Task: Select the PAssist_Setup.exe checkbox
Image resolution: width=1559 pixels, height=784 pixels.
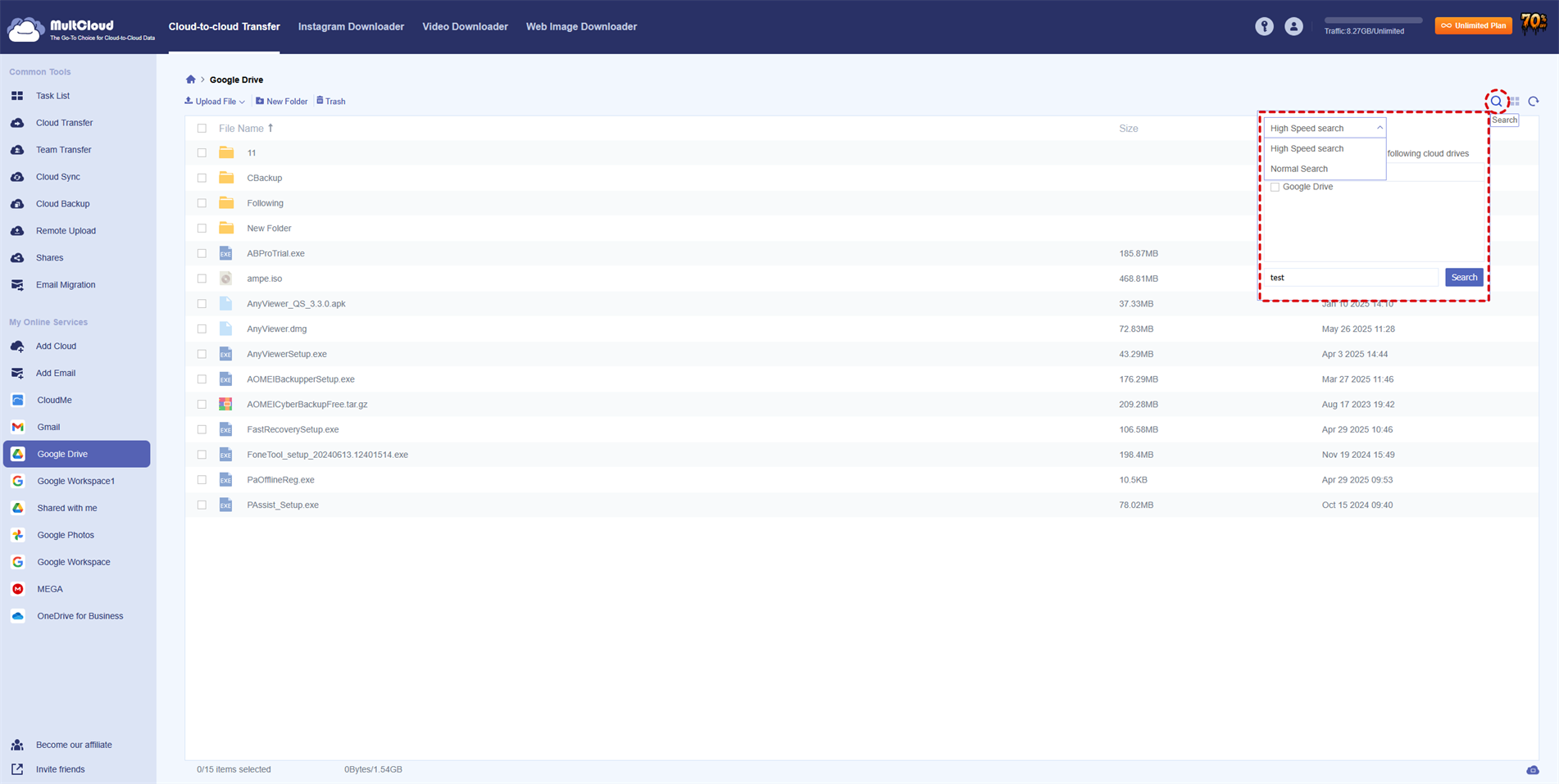Action: [202, 505]
